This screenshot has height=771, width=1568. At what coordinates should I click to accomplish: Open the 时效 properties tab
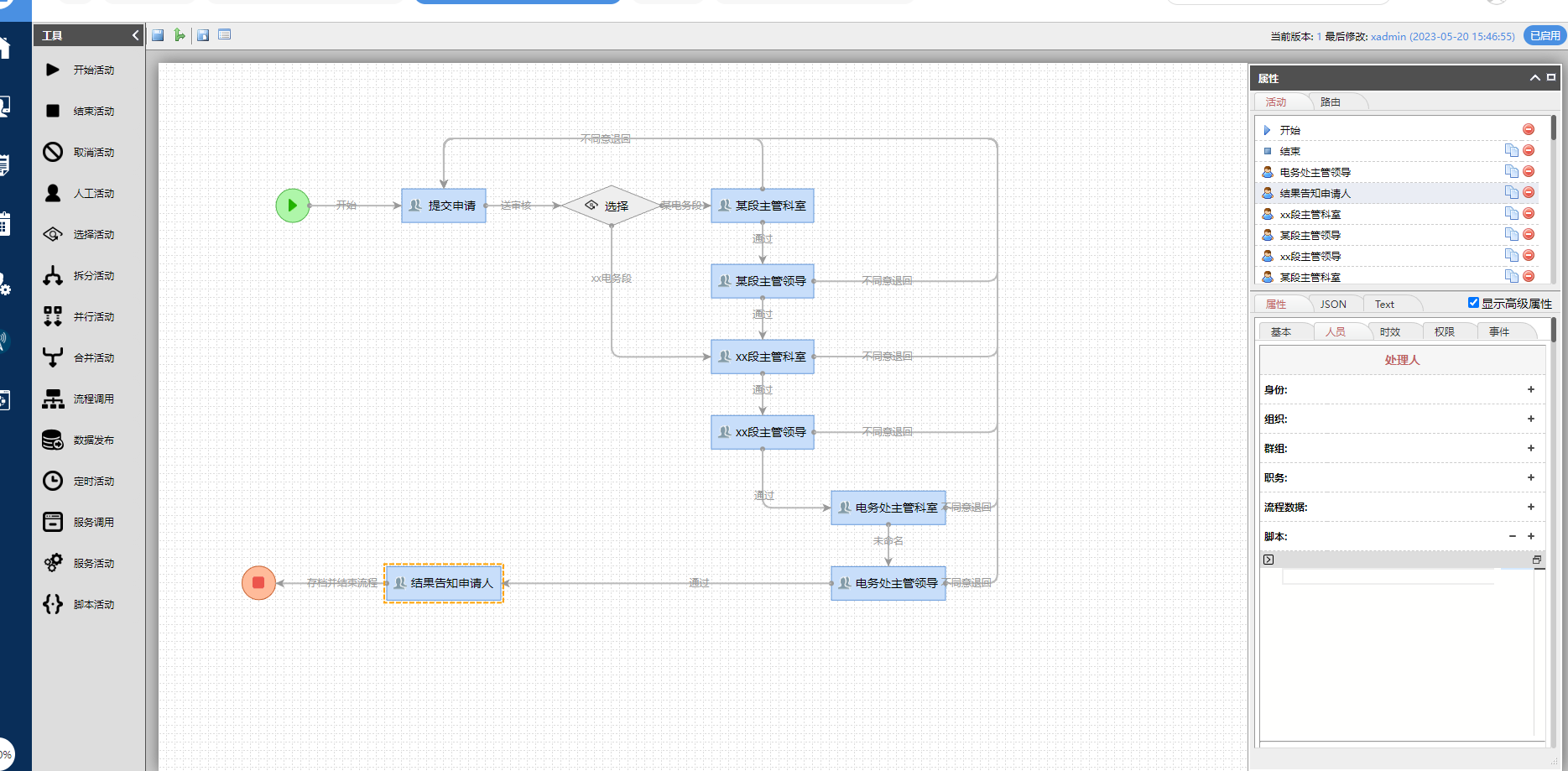[1389, 332]
